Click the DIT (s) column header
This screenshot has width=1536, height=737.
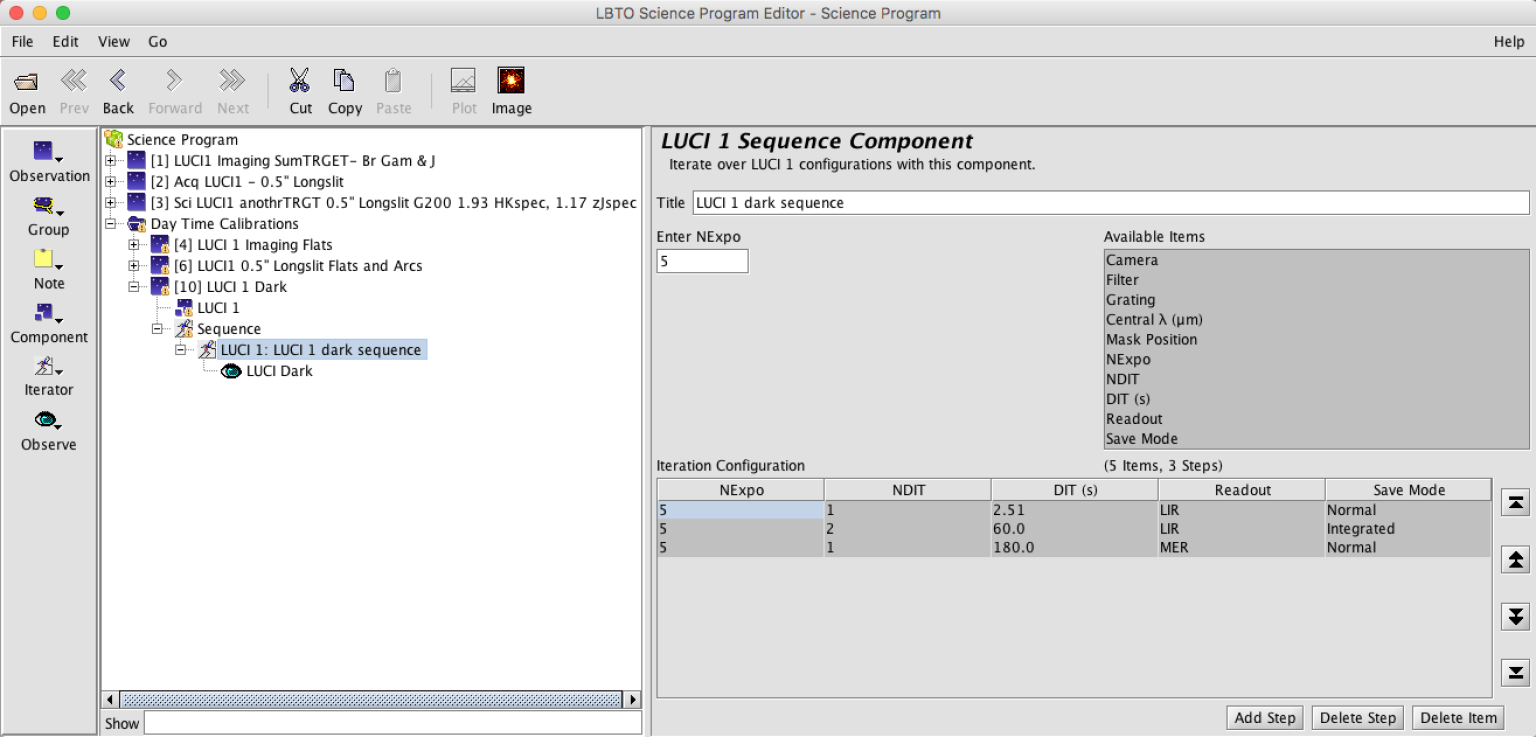pyautogui.click(x=1074, y=490)
